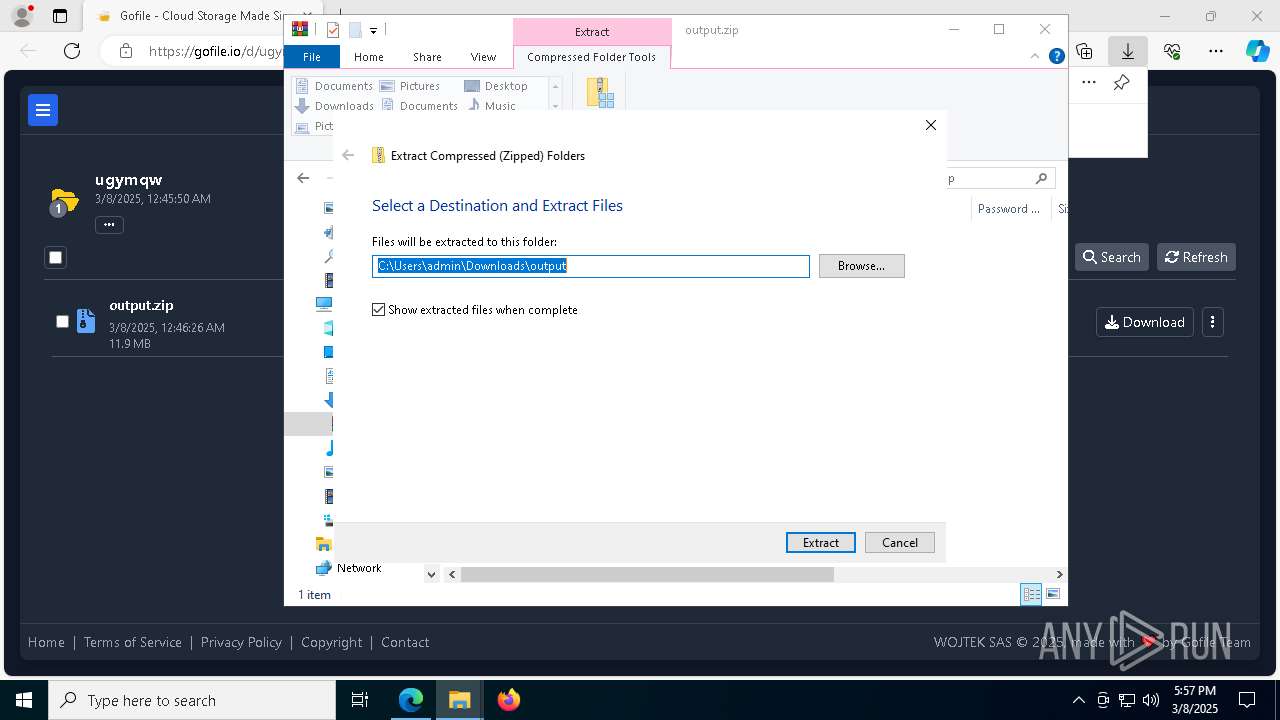1280x720 pixels.
Task: Open Edge Settings and more menu
Action: (1216, 50)
